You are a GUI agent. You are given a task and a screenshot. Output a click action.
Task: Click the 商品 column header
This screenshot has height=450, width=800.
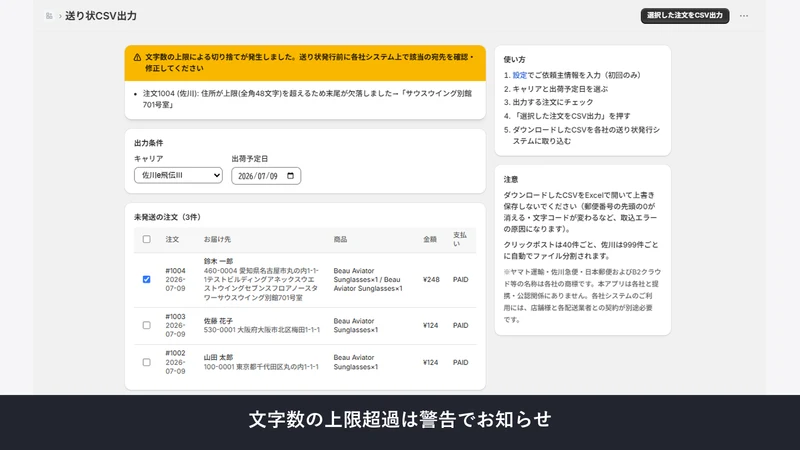pos(340,239)
